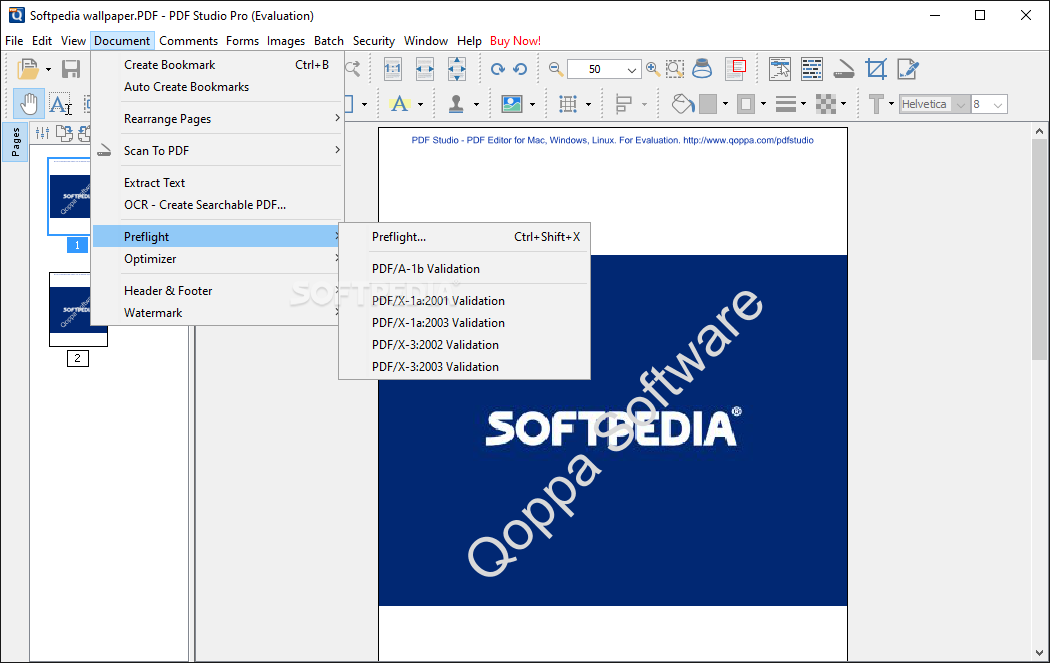1050x663 pixels.
Task: Click the Fit to Page icon
Action: point(457,68)
